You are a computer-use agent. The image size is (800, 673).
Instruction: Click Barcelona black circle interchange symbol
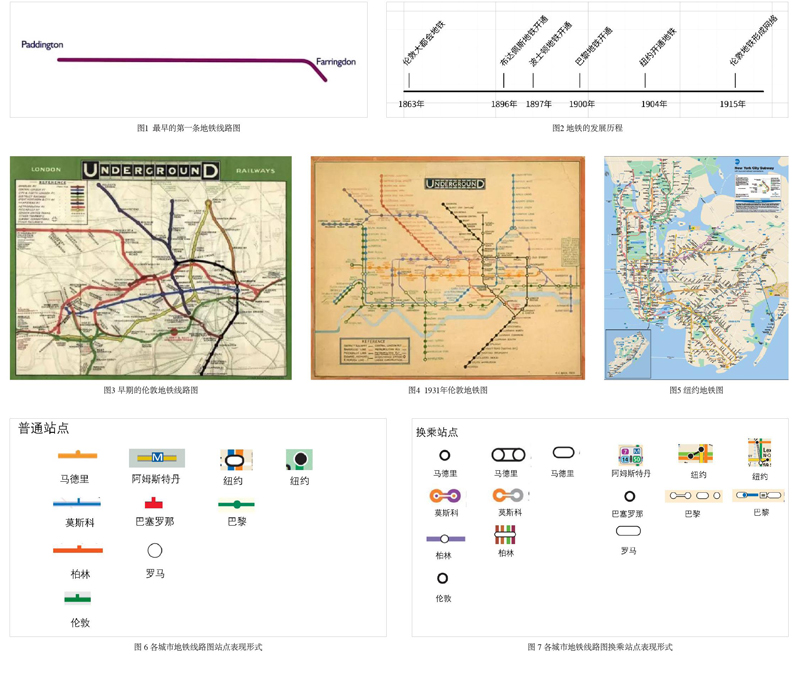630,496
